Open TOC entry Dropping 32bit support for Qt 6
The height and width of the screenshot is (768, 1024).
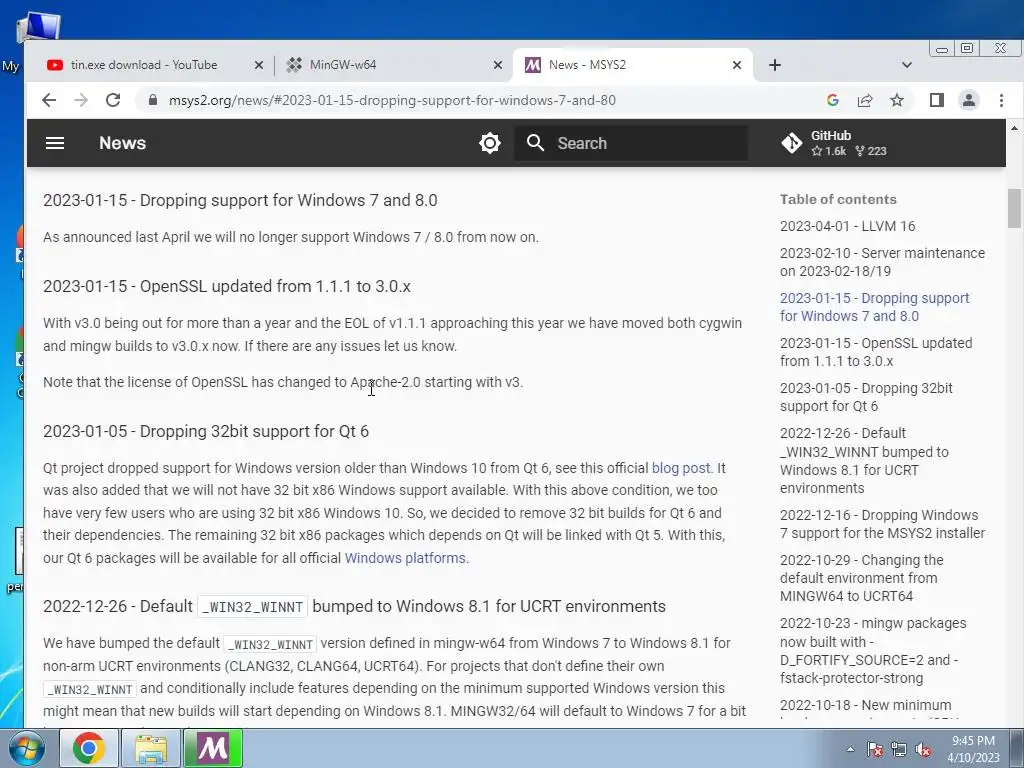tap(866, 397)
